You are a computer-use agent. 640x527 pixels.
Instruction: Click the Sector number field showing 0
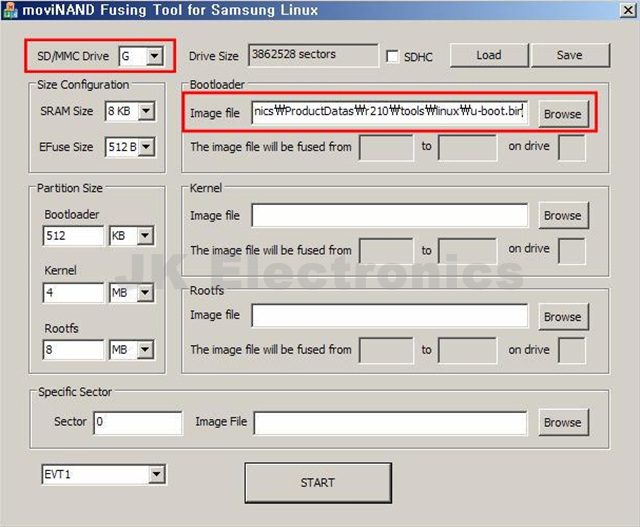click(138, 423)
